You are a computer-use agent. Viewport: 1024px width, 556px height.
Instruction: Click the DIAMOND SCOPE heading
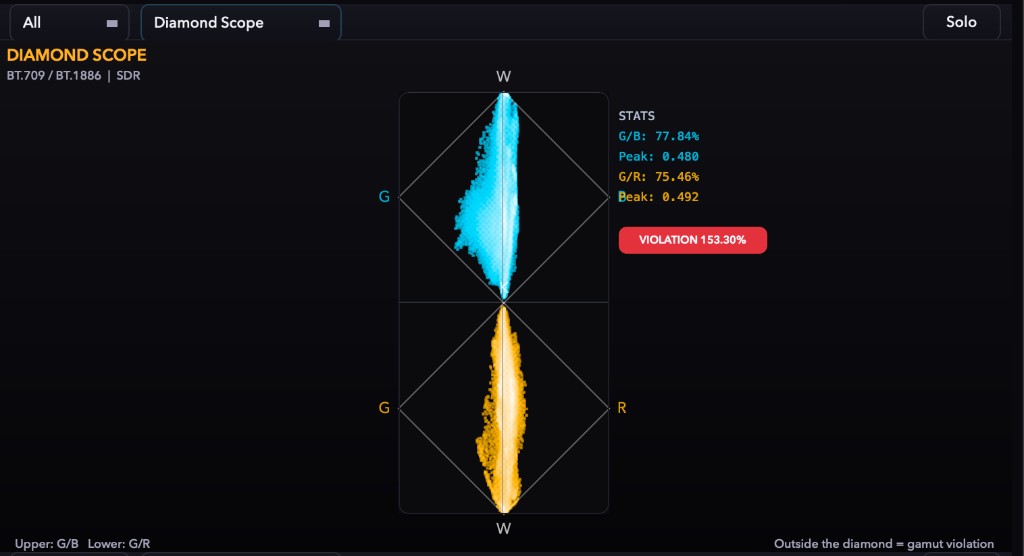[76, 55]
